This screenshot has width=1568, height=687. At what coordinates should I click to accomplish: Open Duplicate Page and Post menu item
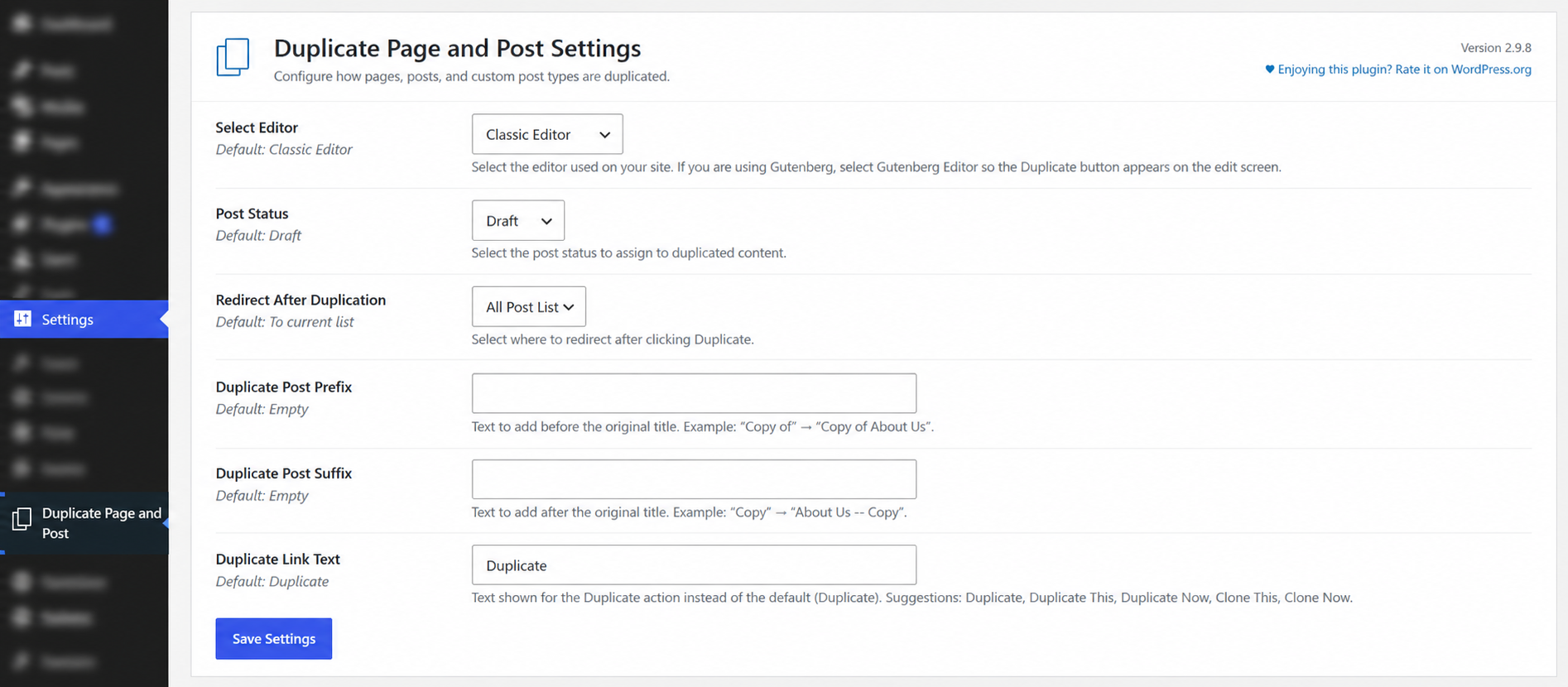point(84,523)
